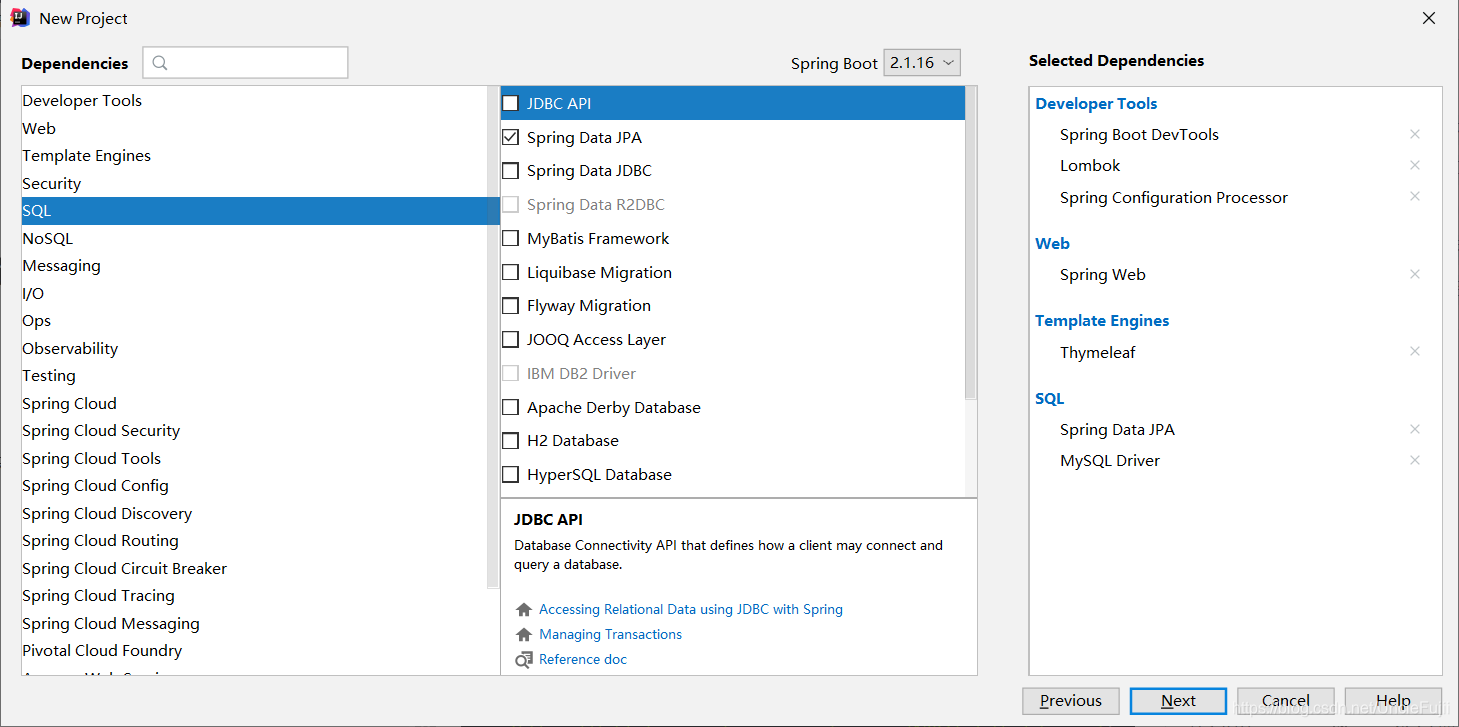The width and height of the screenshot is (1459, 727).
Task: Select Spring Cloud Routing category
Action: [x=254, y=541]
